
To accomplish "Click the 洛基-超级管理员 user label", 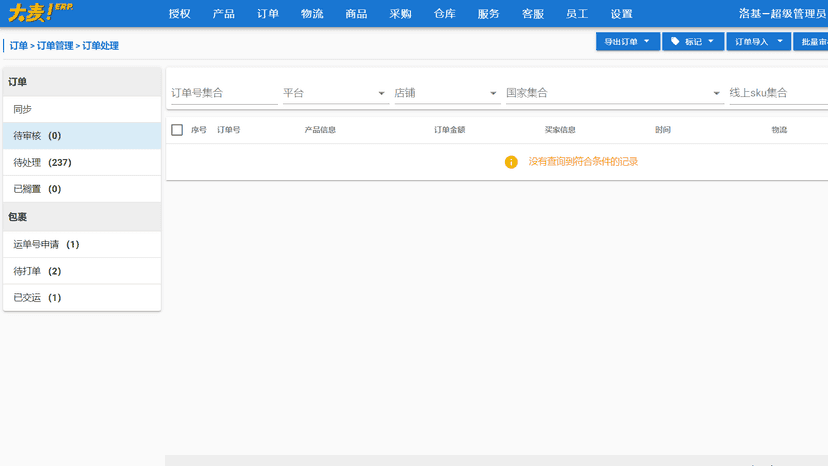I will (x=783, y=14).
